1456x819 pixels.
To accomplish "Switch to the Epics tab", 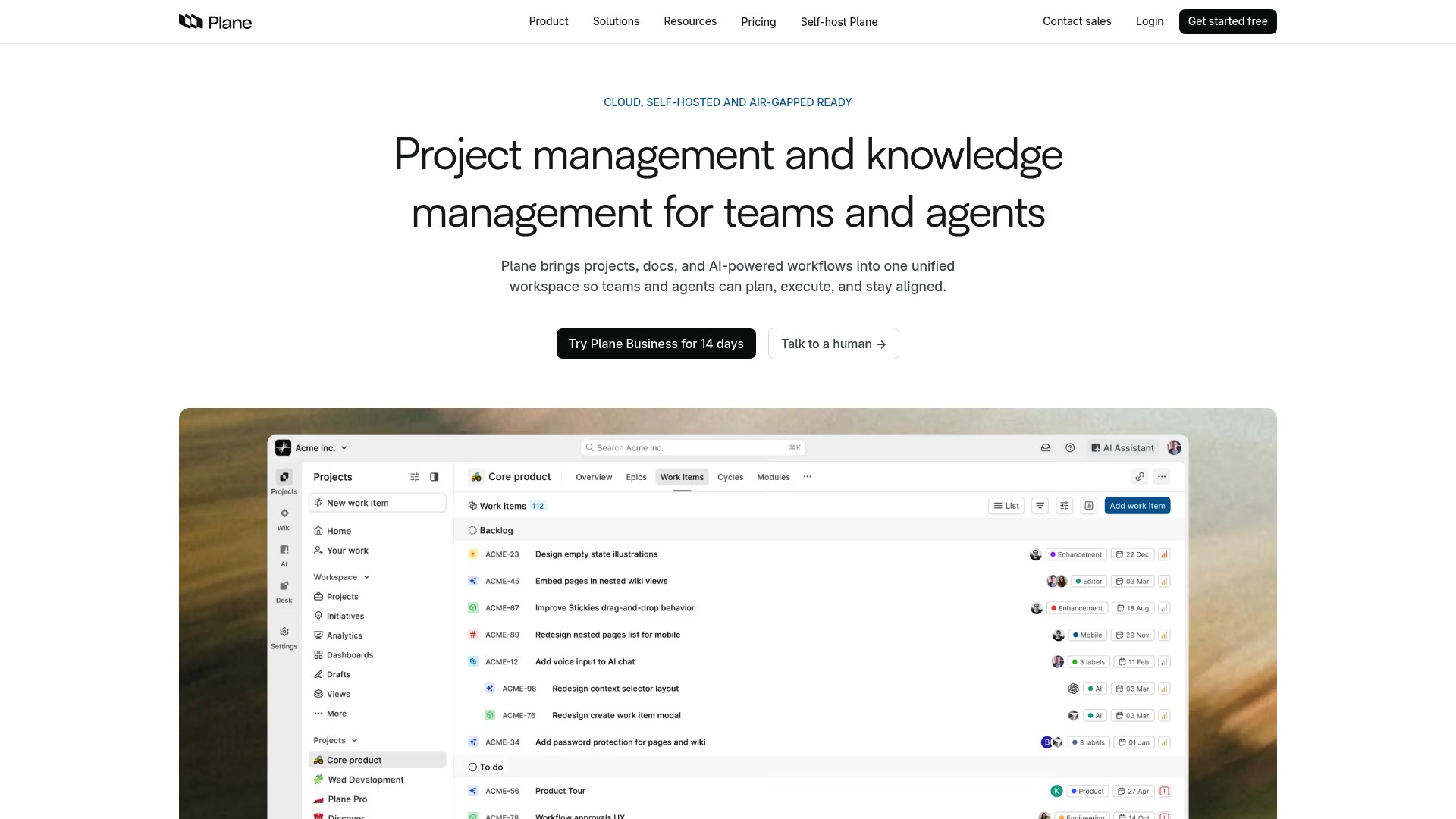I will click(636, 477).
